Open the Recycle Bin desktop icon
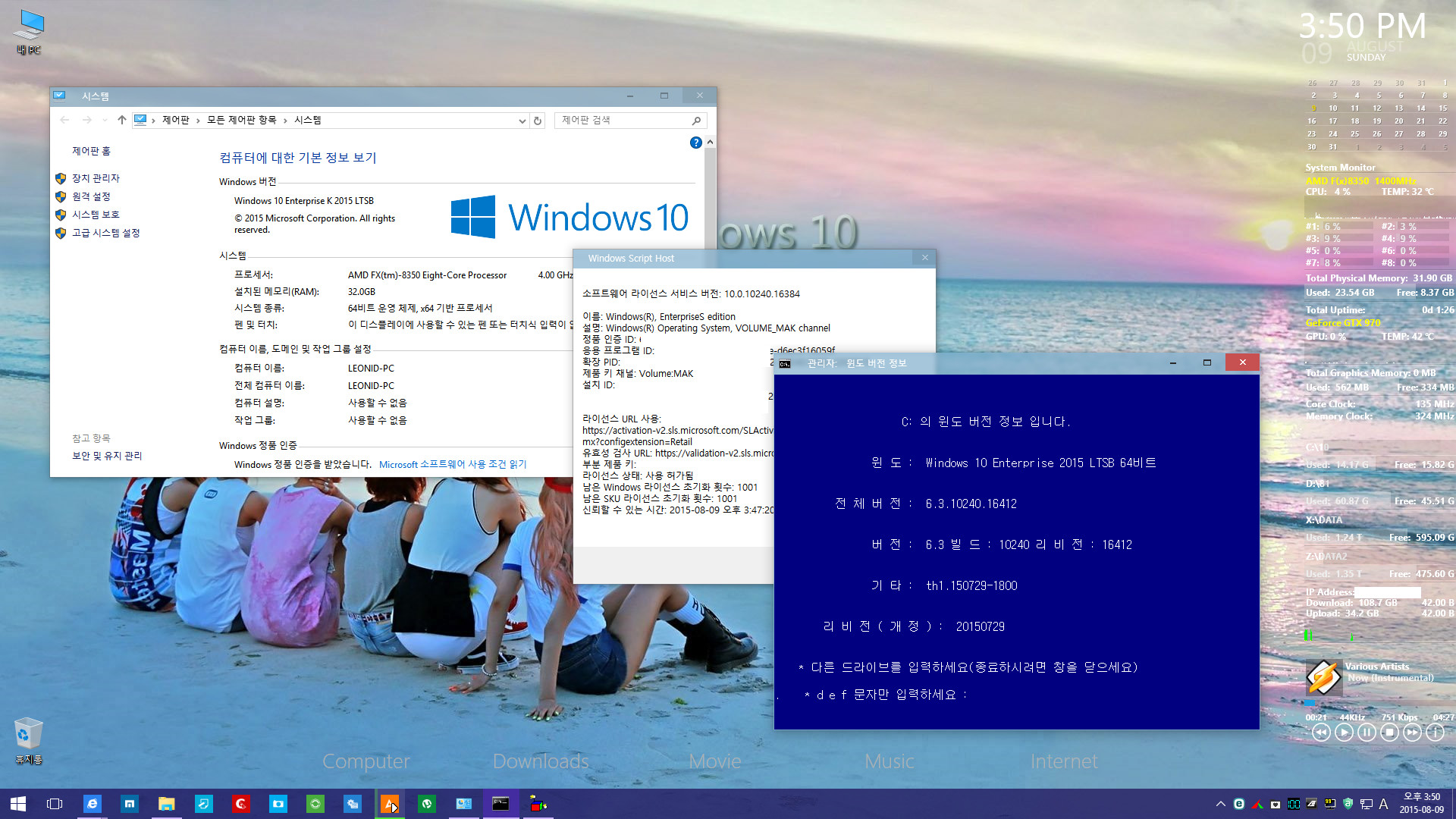The width and height of the screenshot is (1456, 819). point(29,740)
